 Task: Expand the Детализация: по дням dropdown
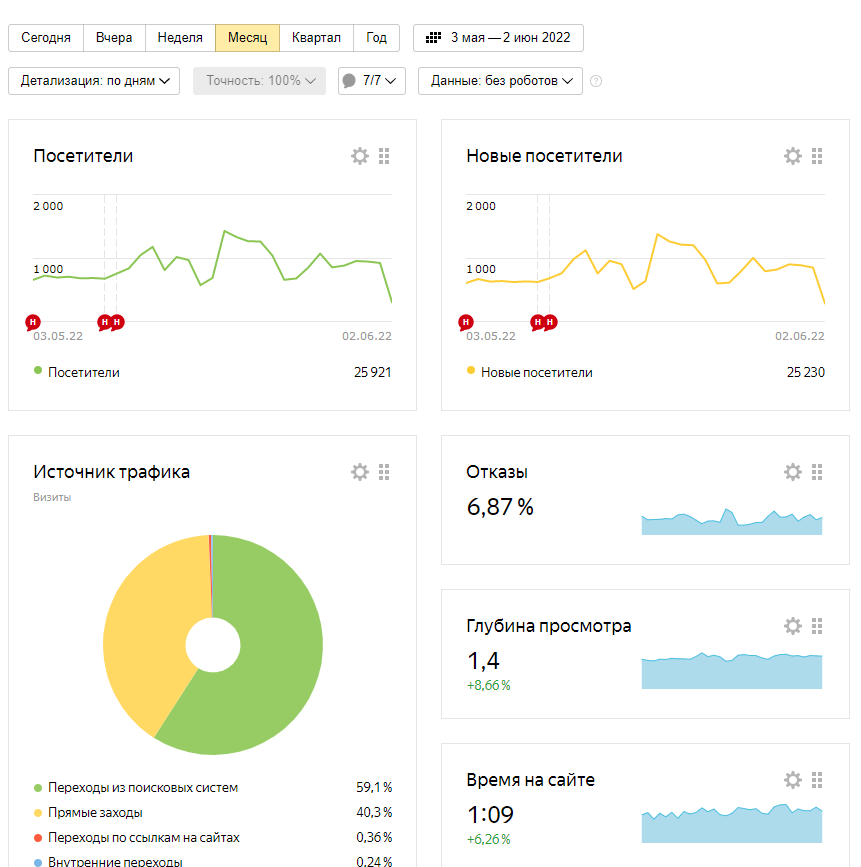[x=94, y=81]
